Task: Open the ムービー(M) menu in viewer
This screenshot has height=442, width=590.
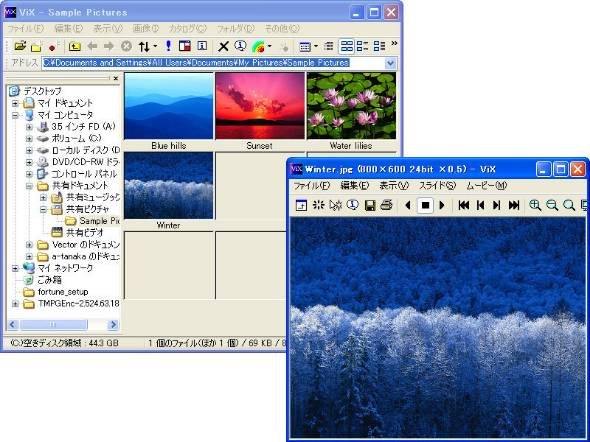Action: click(x=487, y=185)
